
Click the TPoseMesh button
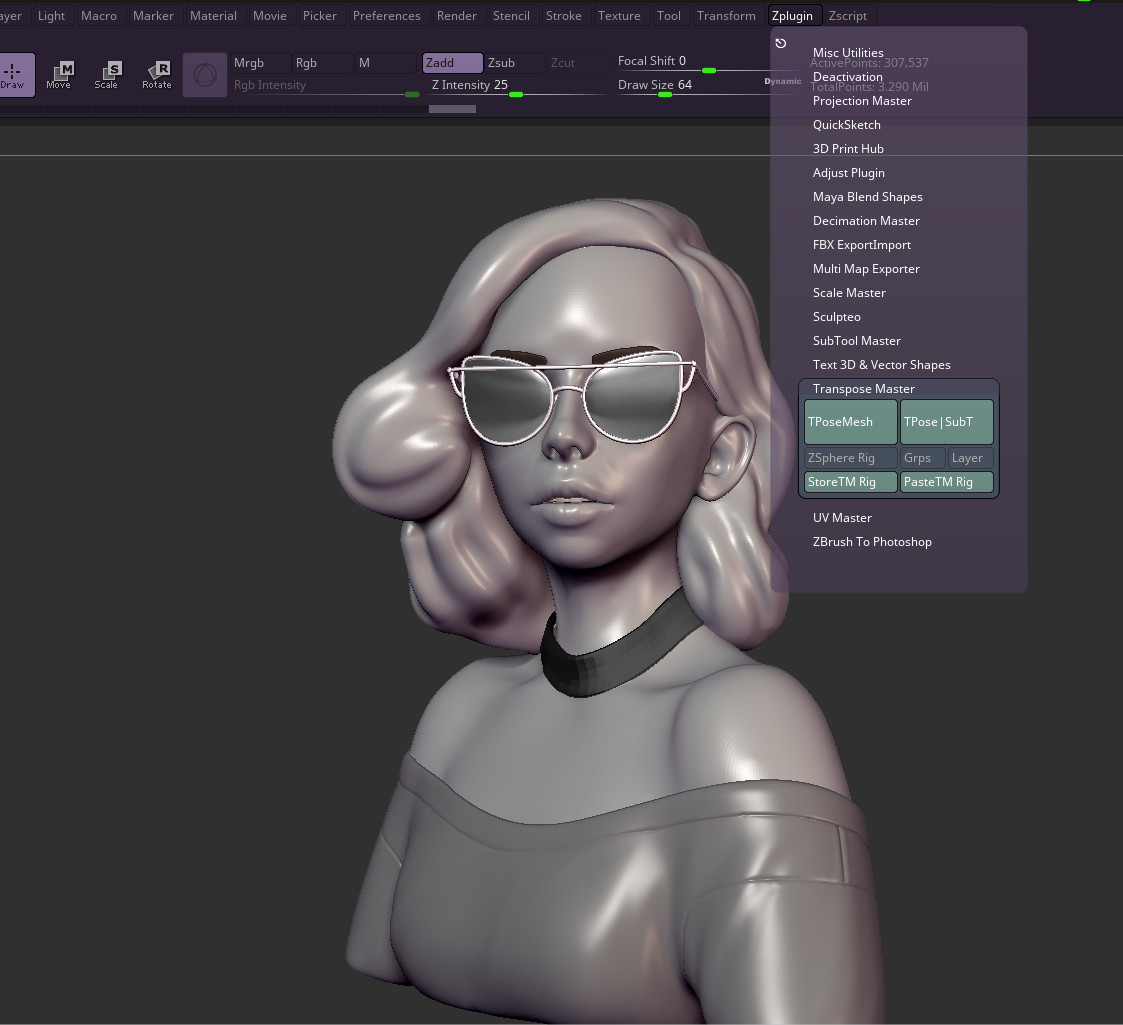tap(851, 422)
